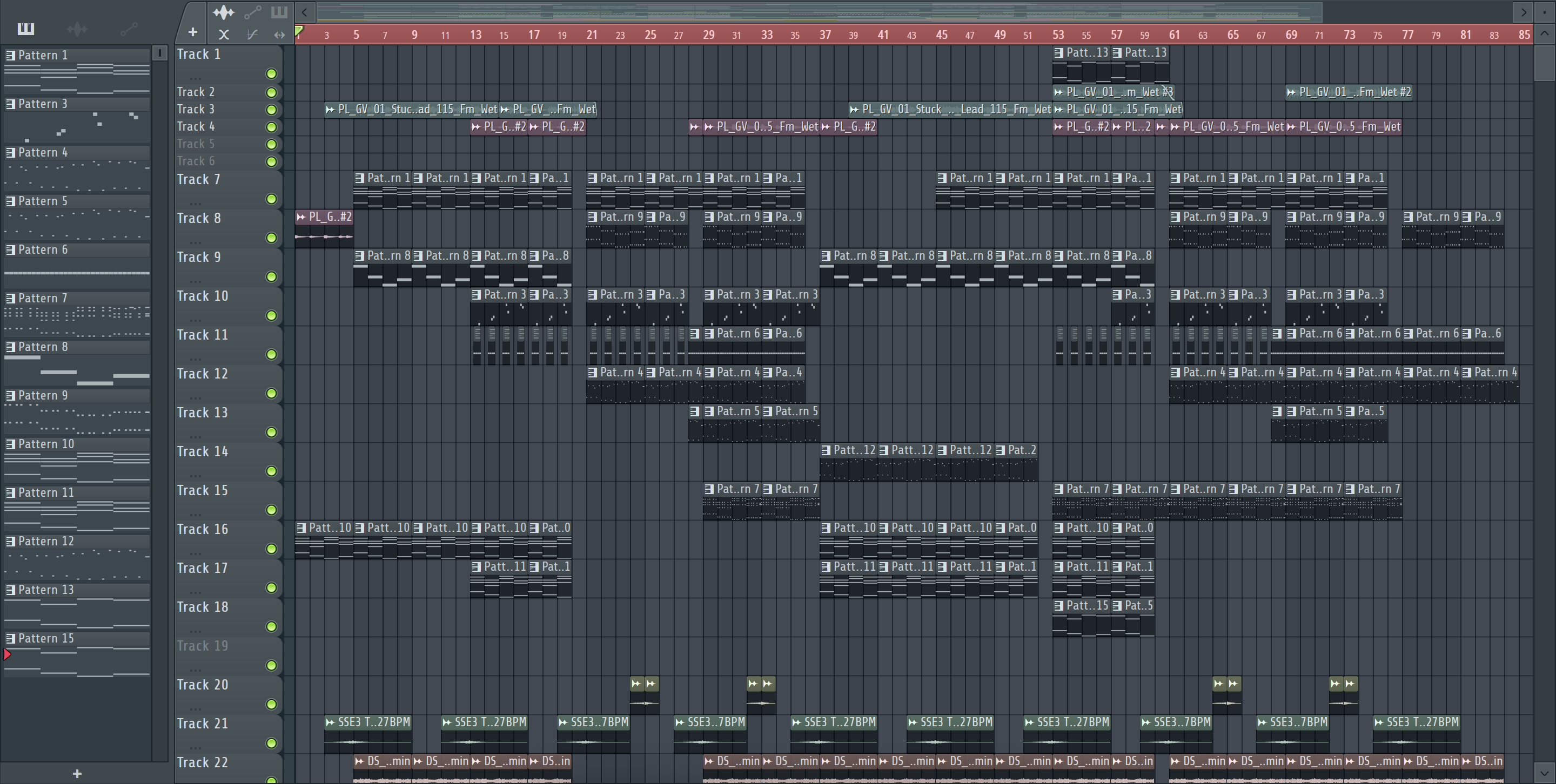Click the X-shaped icon in the playlist toolbar
The width and height of the screenshot is (1556, 784).
tap(224, 35)
